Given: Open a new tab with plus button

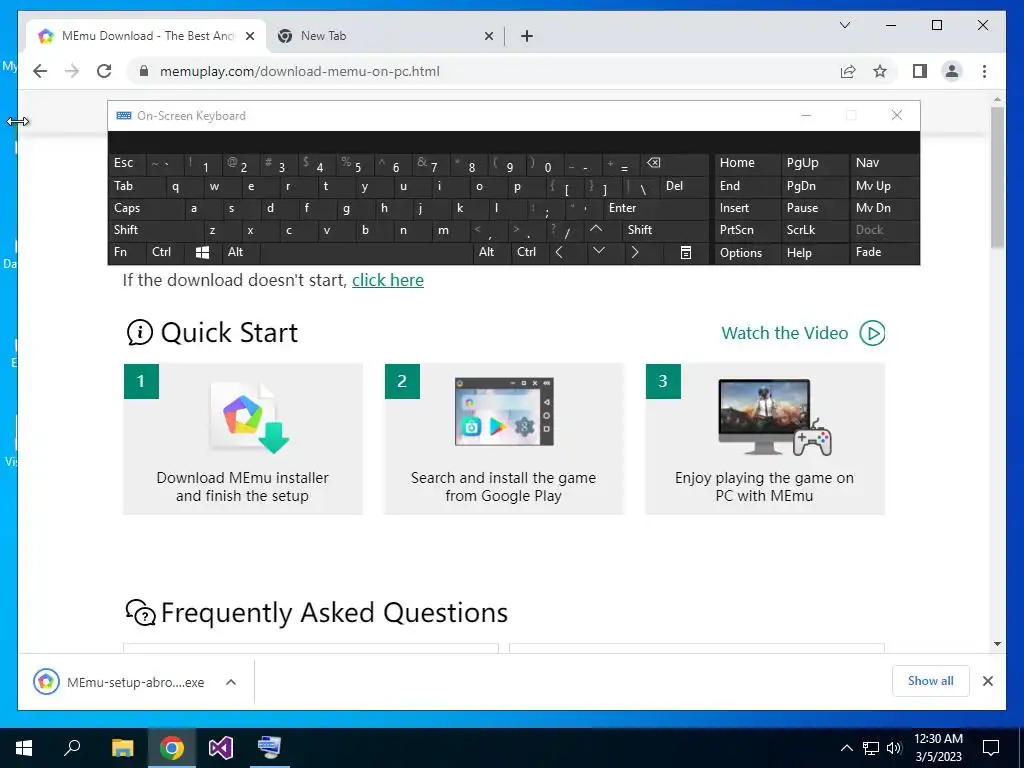Looking at the screenshot, I should pyautogui.click(x=527, y=36).
